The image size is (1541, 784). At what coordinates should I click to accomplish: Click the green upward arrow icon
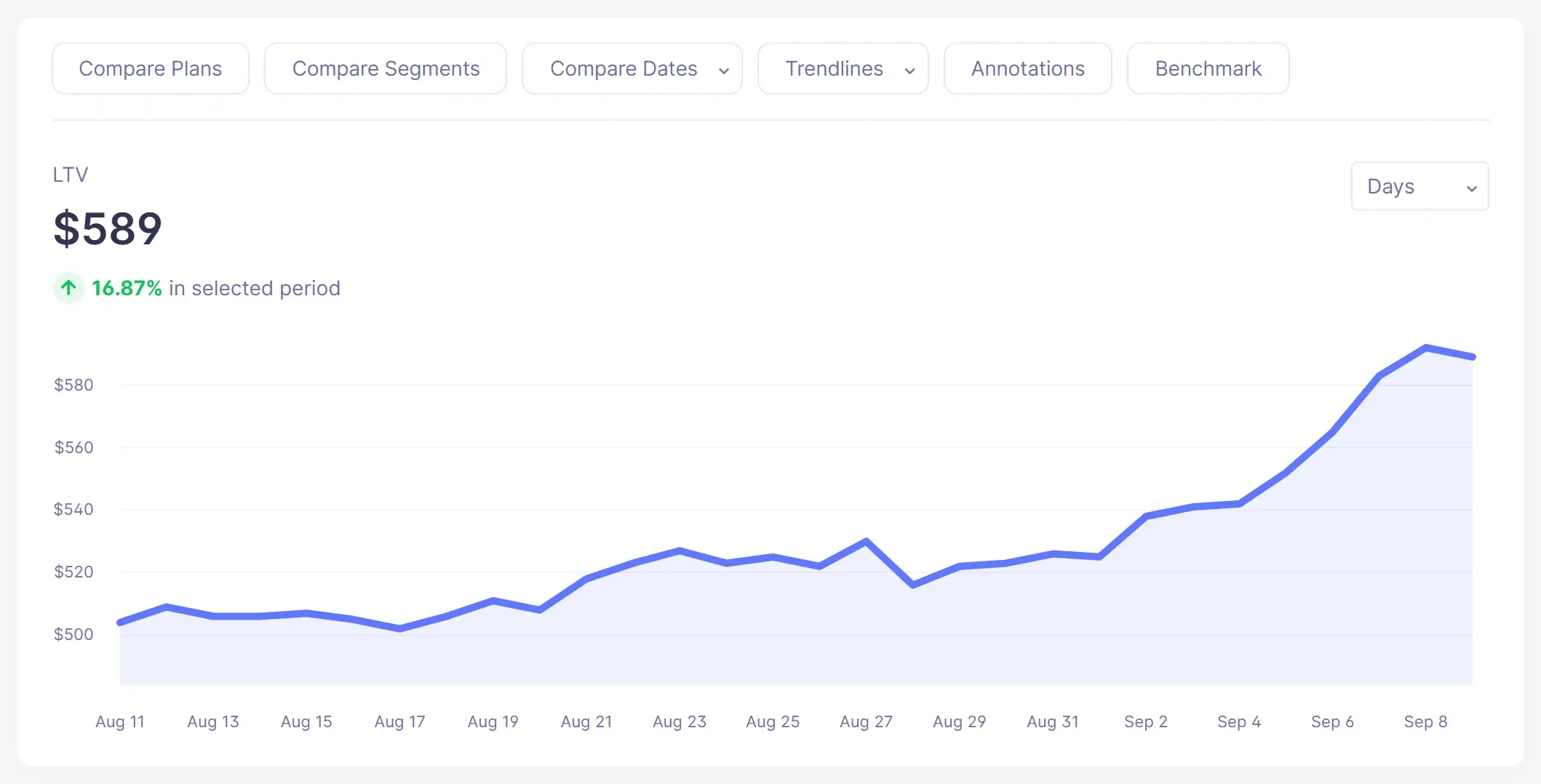69,288
